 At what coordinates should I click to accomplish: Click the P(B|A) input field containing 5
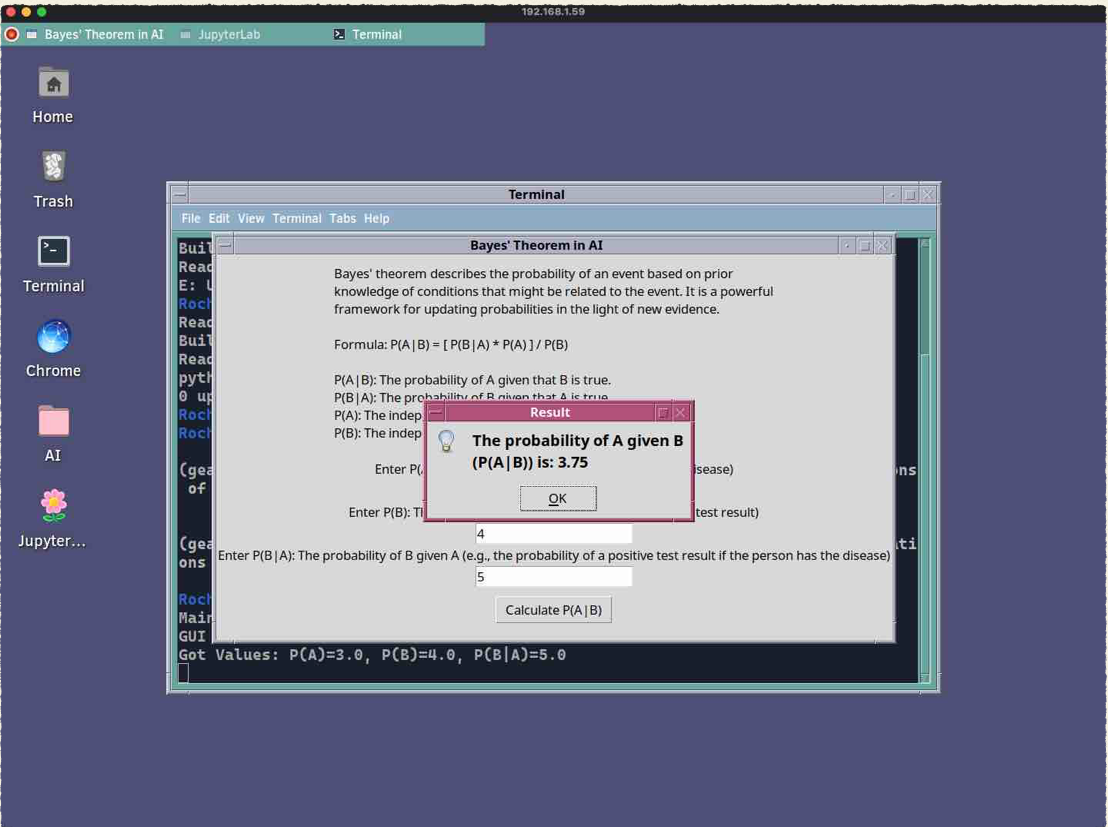click(553, 577)
